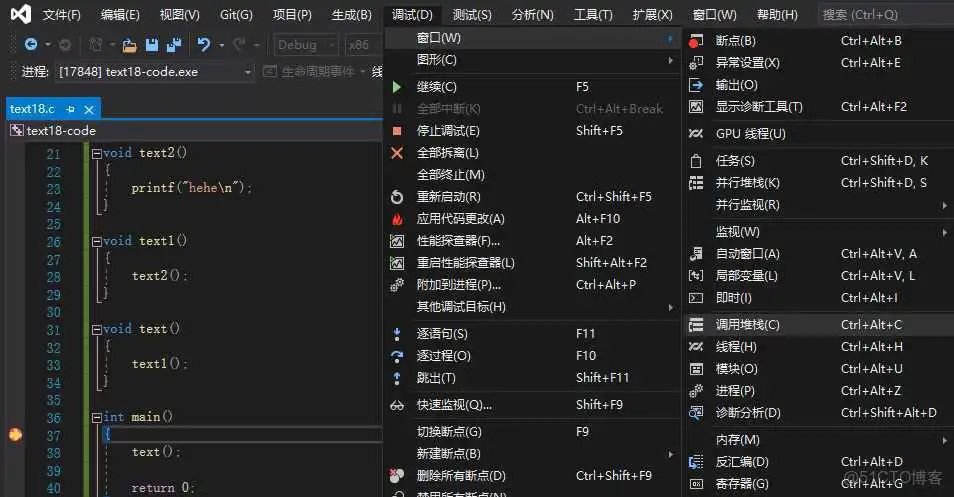Close the text18.c tab
954x497 pixels.
pyautogui.click(x=89, y=109)
